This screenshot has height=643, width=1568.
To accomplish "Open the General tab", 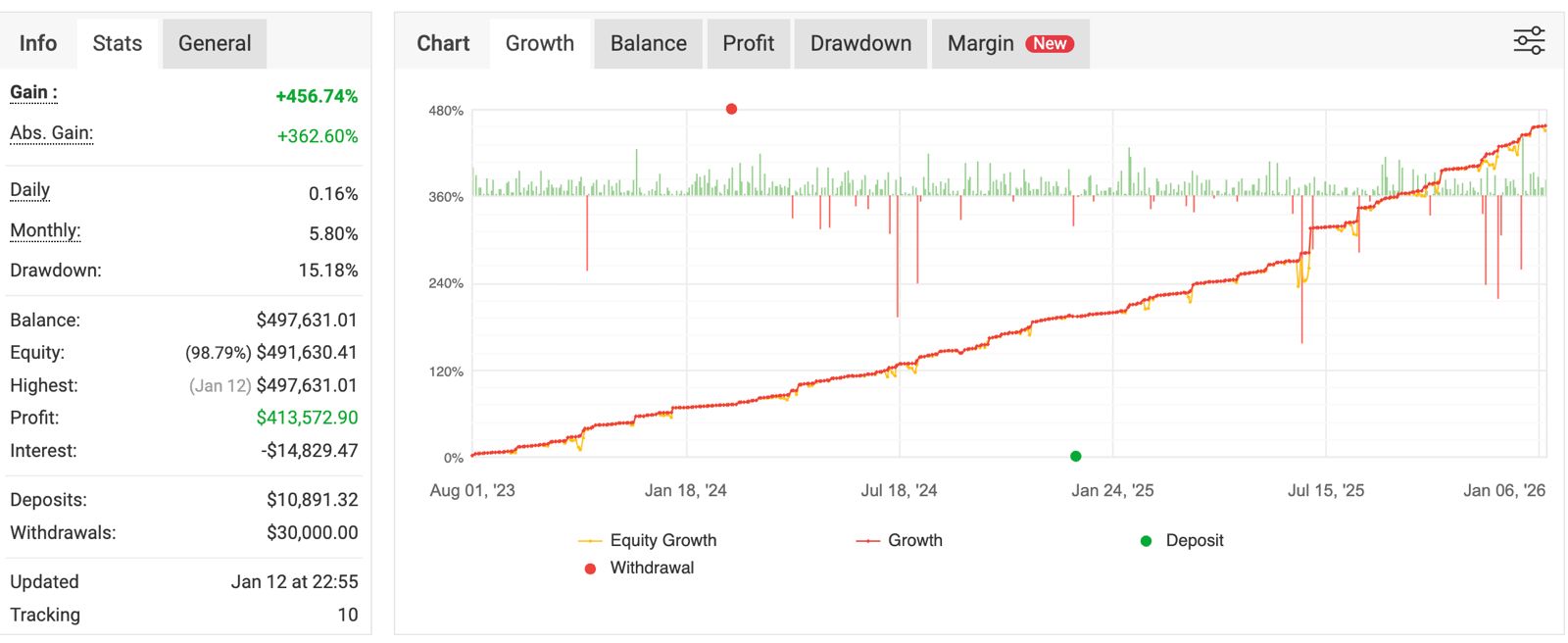I will [215, 43].
